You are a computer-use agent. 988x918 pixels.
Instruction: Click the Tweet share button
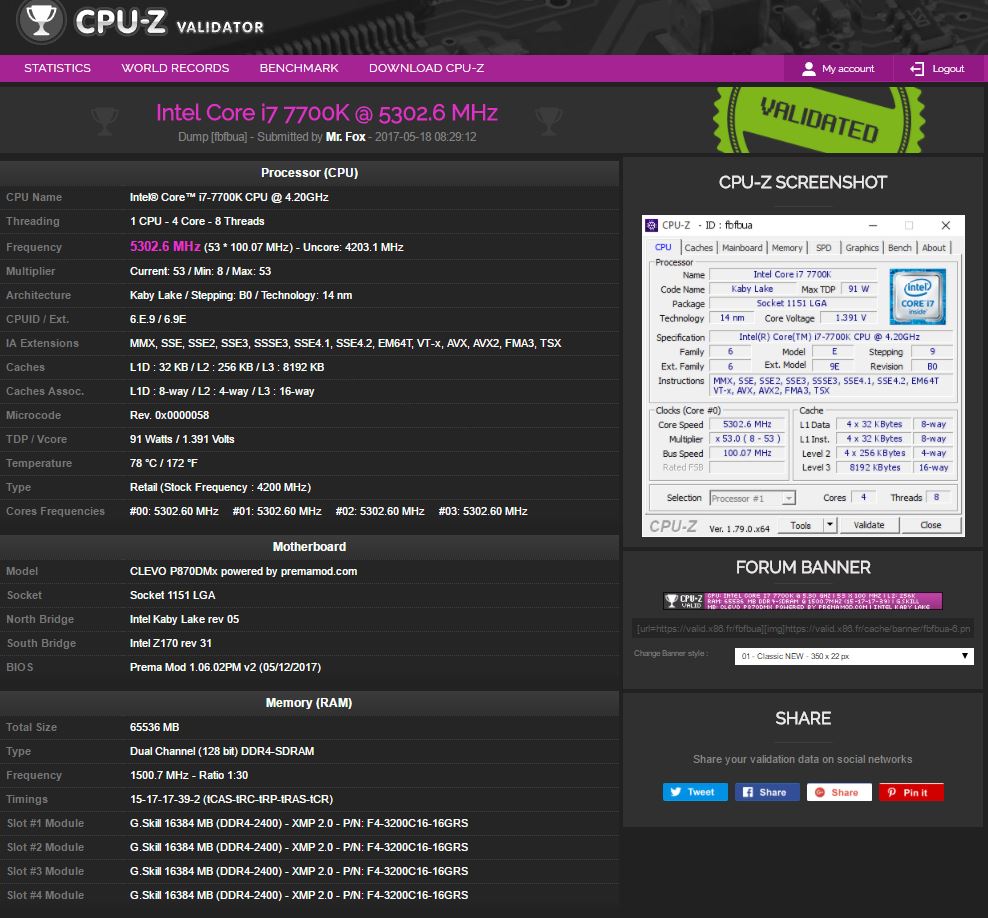[x=695, y=792]
